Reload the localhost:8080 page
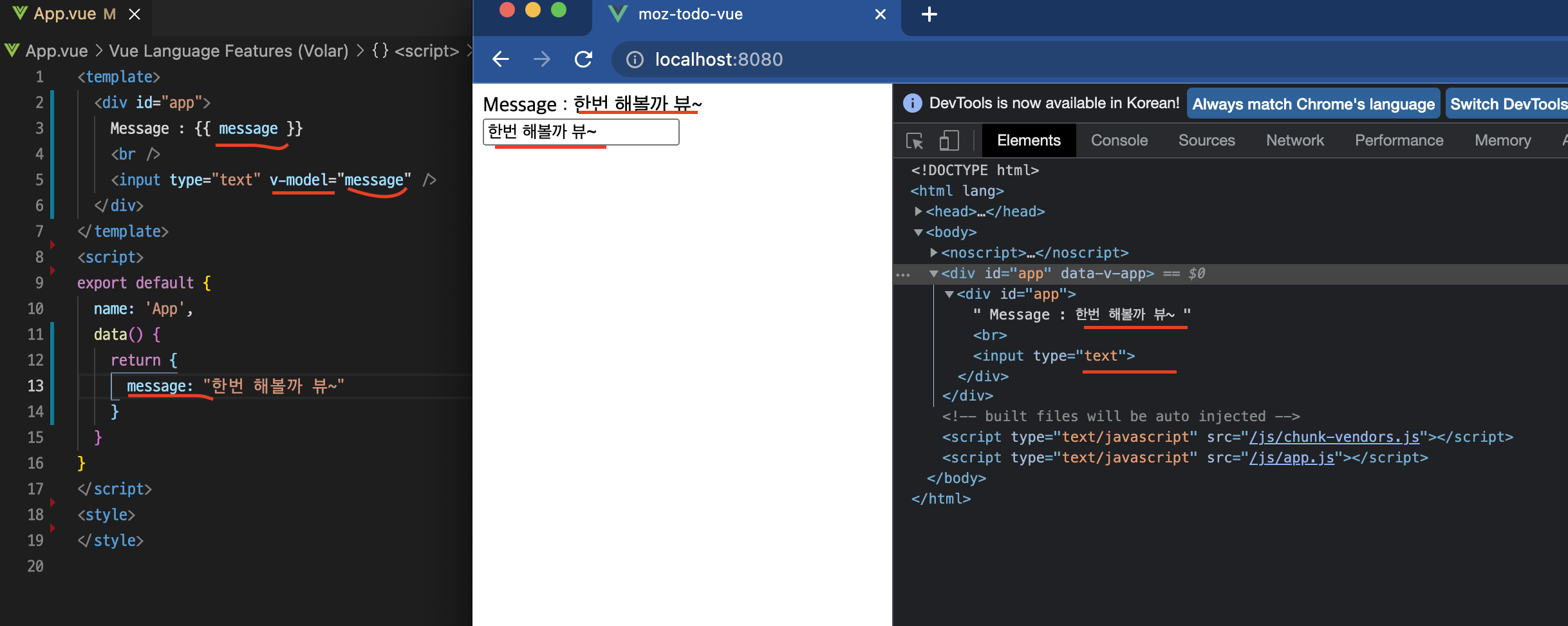Image resolution: width=1568 pixels, height=626 pixels. [x=584, y=59]
